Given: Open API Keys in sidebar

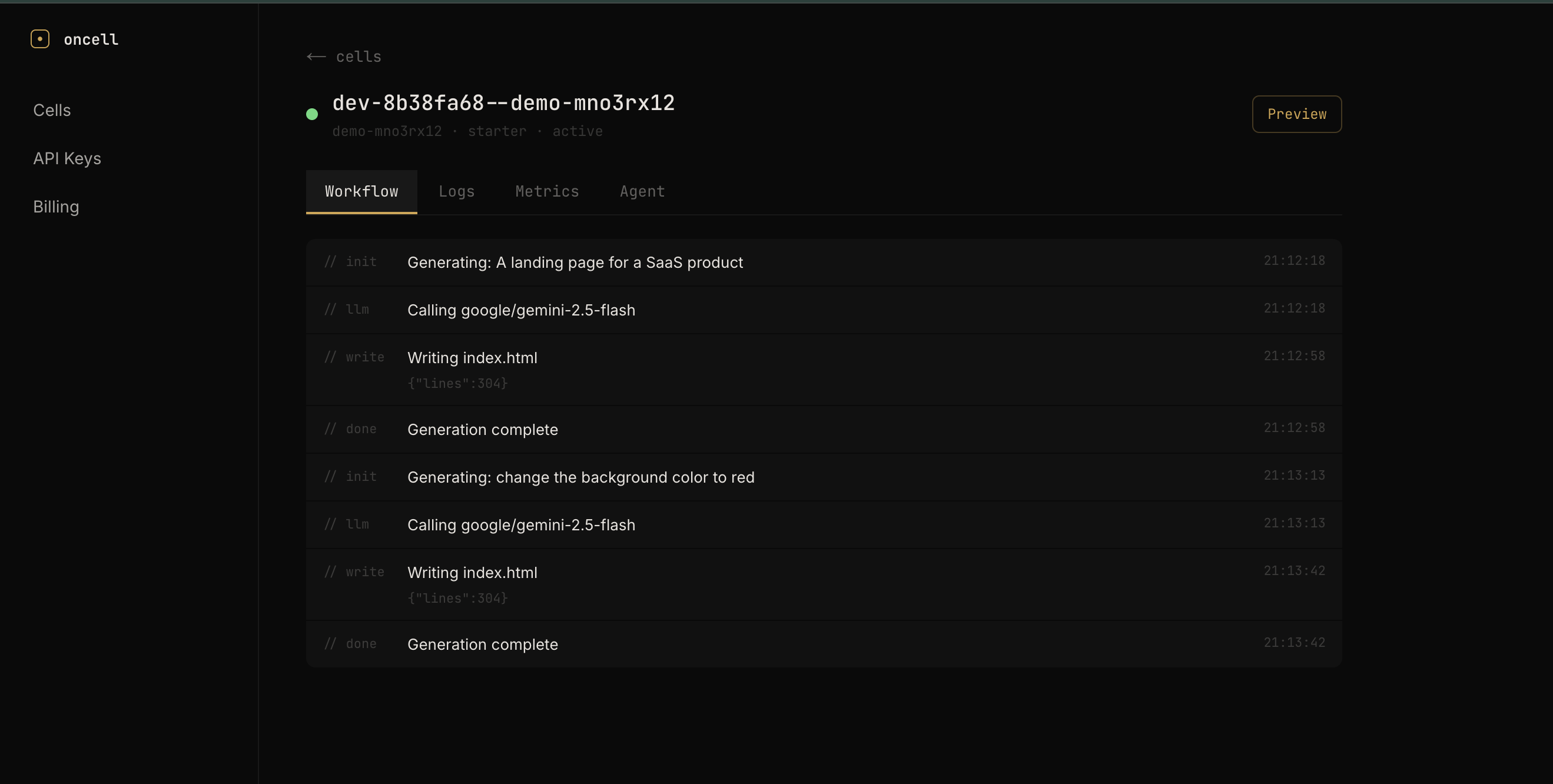Looking at the screenshot, I should pos(67,158).
